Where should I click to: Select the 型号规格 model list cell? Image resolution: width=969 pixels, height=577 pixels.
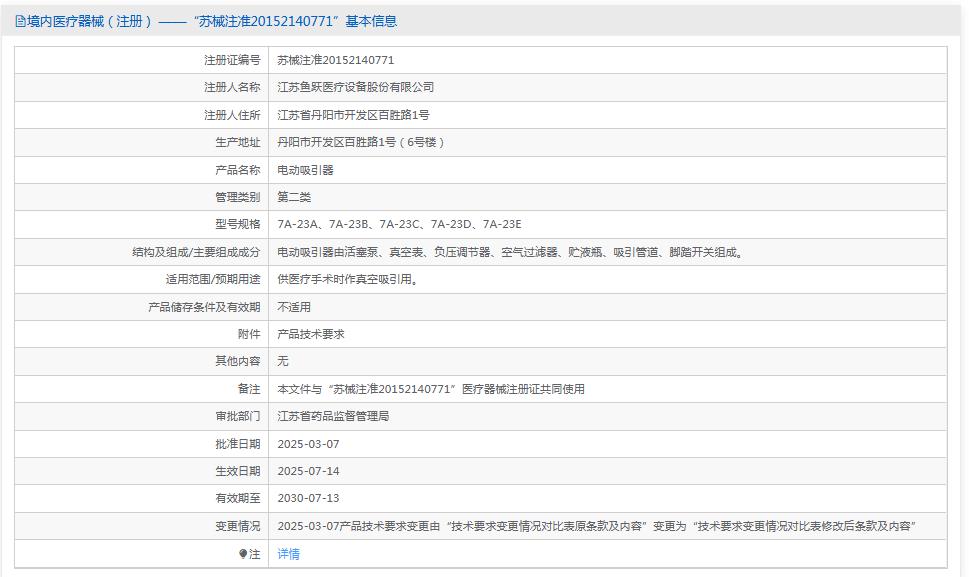point(399,223)
